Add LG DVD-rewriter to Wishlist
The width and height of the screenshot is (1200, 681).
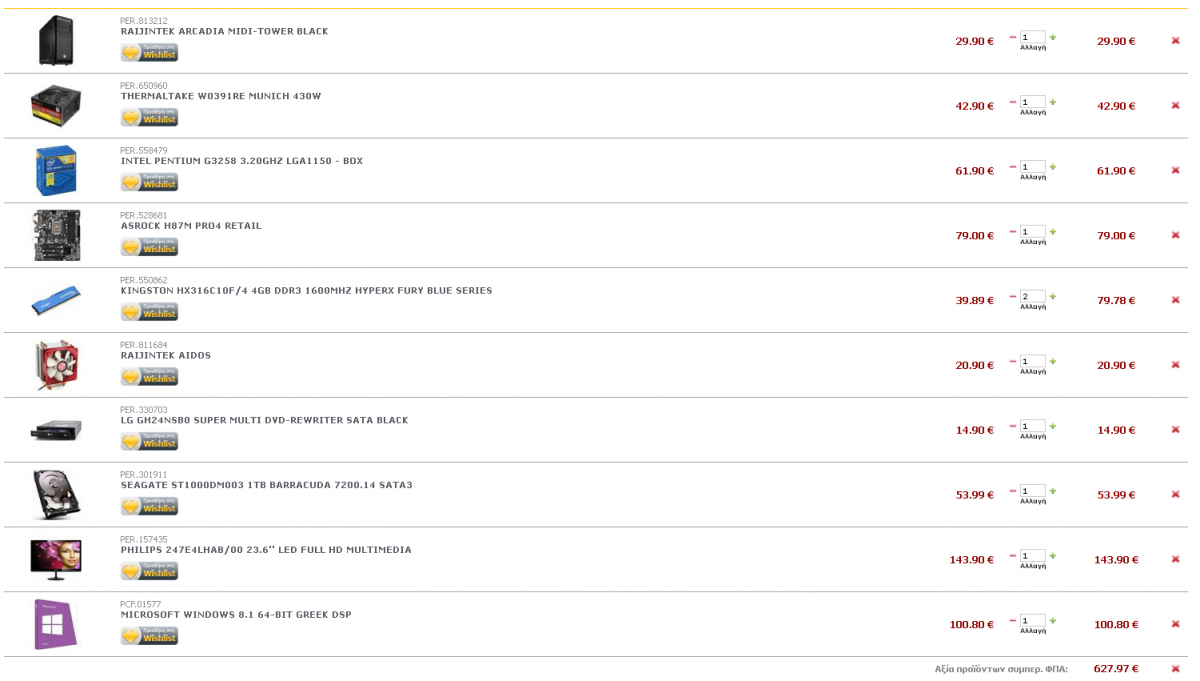[149, 442]
